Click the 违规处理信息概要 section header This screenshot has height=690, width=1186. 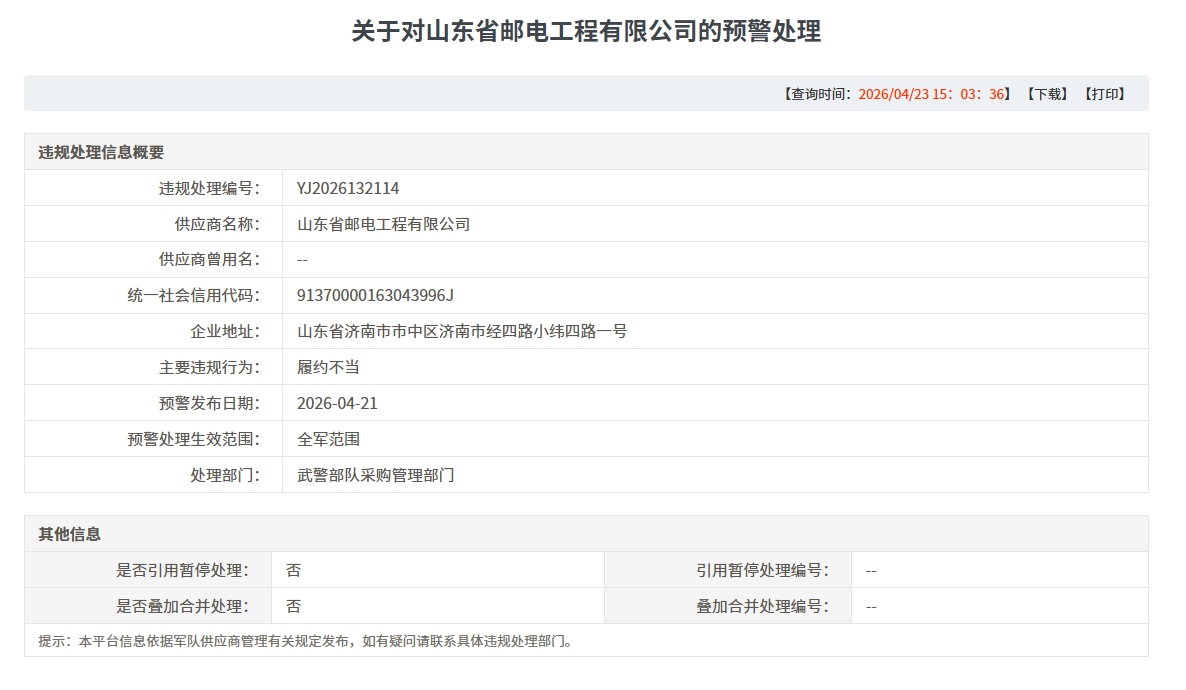click(x=101, y=152)
